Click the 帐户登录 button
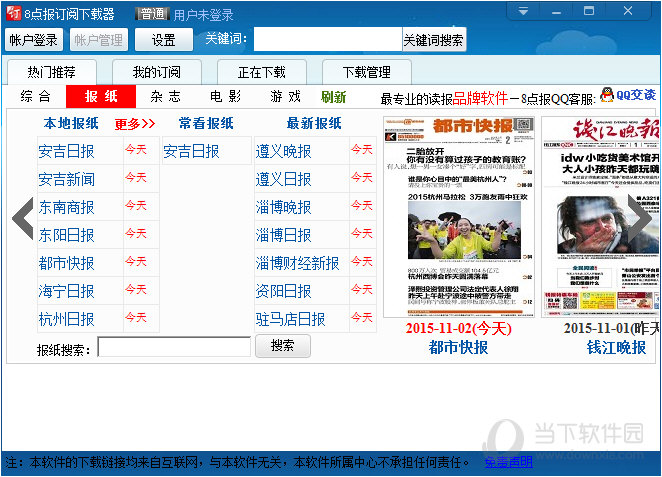Image resolution: width=662 pixels, height=477 pixels. [33, 40]
